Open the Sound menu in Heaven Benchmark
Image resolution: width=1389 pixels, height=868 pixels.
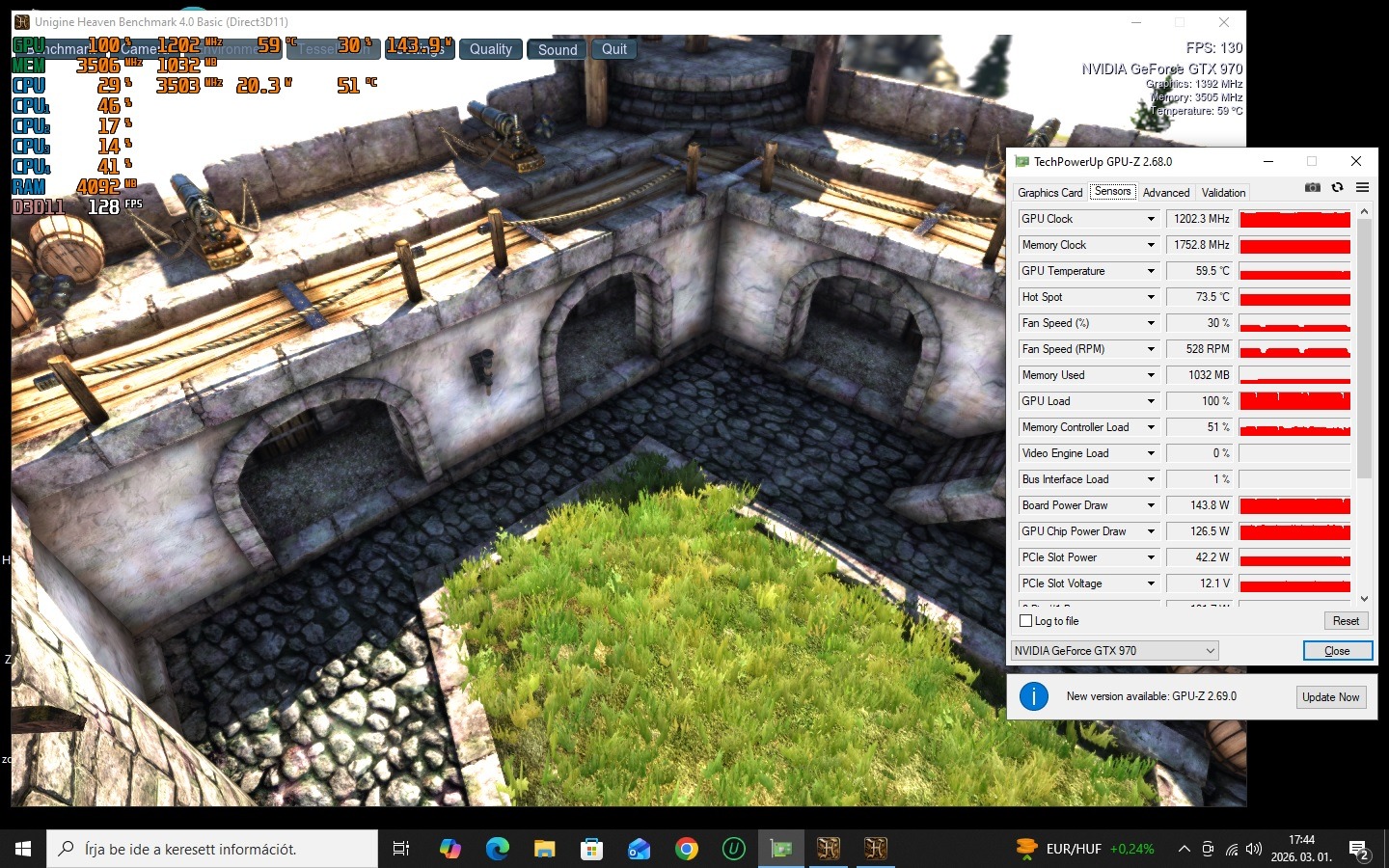point(558,49)
